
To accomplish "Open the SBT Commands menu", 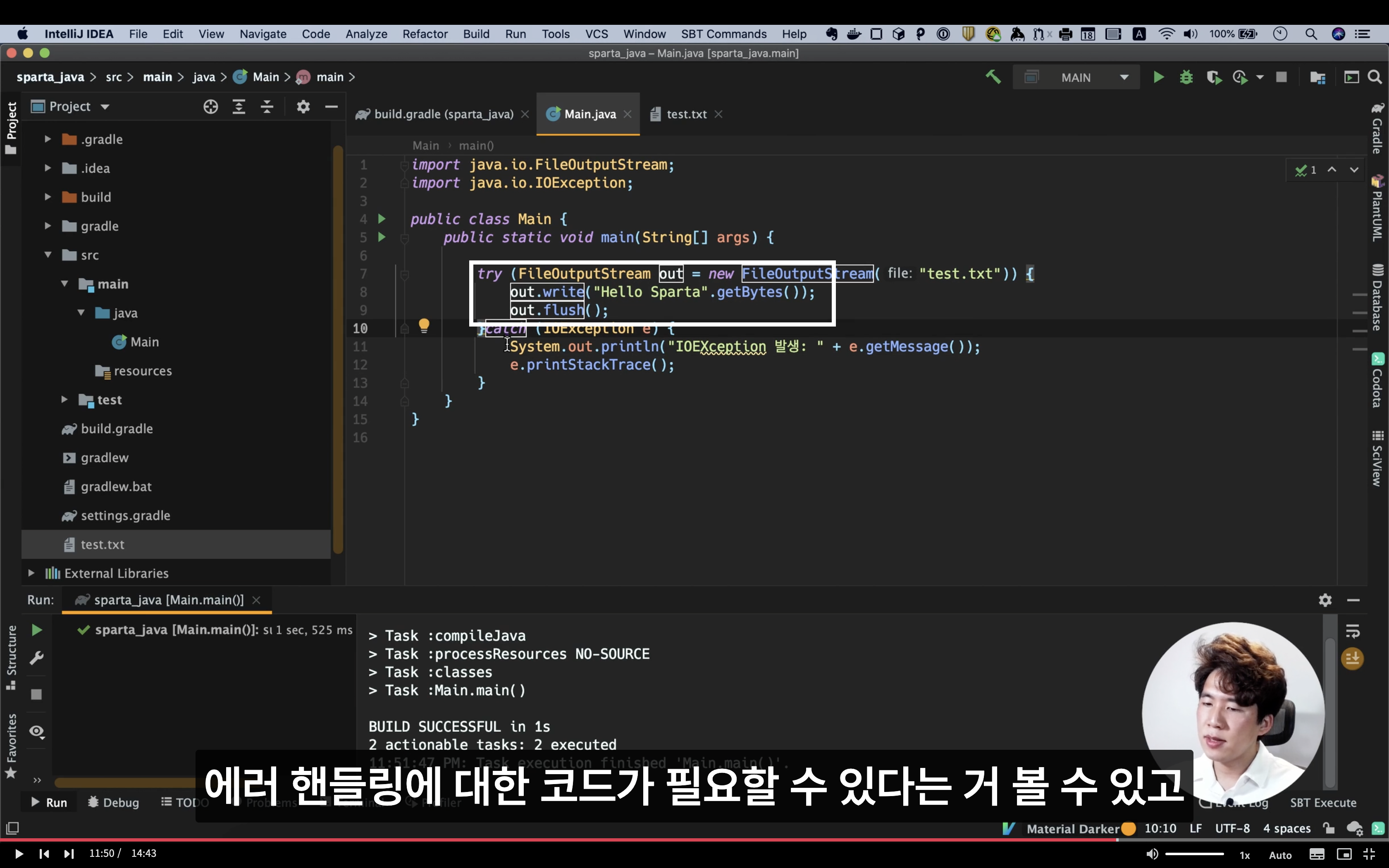I will click(x=723, y=34).
